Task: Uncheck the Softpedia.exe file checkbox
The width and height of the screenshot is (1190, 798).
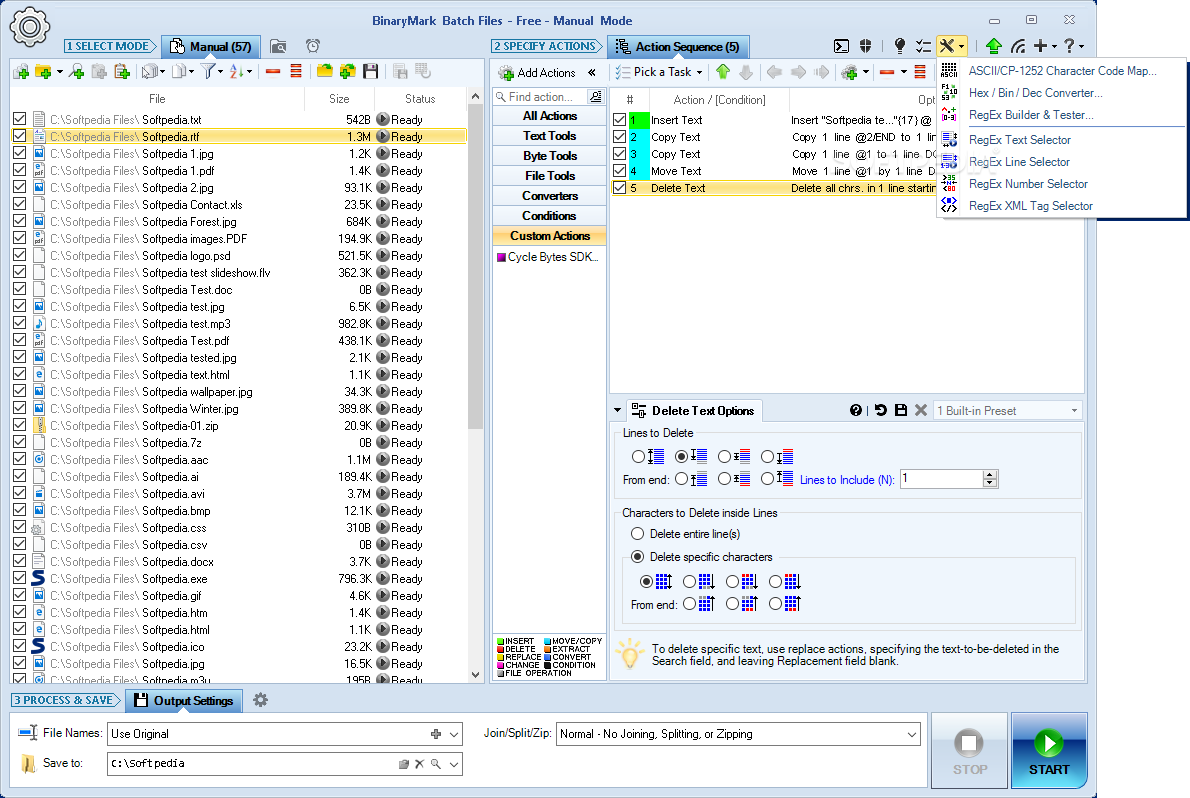Action: coord(20,578)
